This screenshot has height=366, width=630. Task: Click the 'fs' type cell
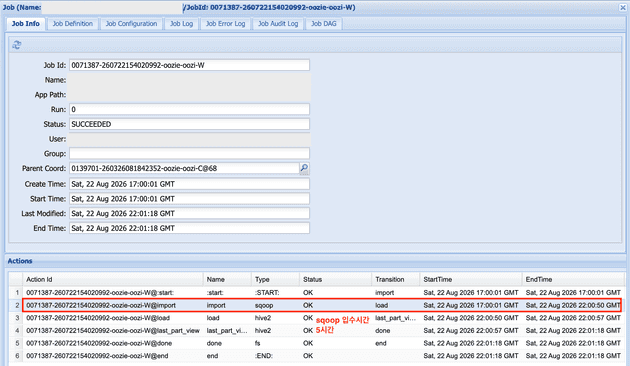(x=258, y=343)
